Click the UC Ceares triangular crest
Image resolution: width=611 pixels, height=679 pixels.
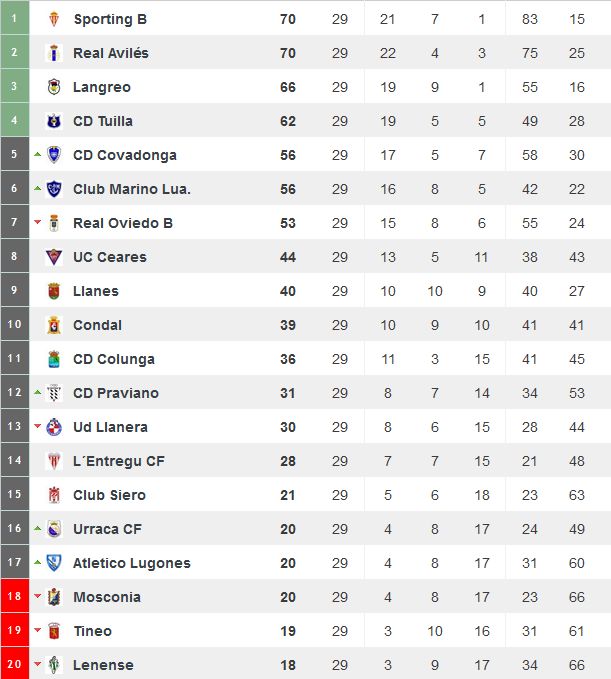tap(54, 257)
